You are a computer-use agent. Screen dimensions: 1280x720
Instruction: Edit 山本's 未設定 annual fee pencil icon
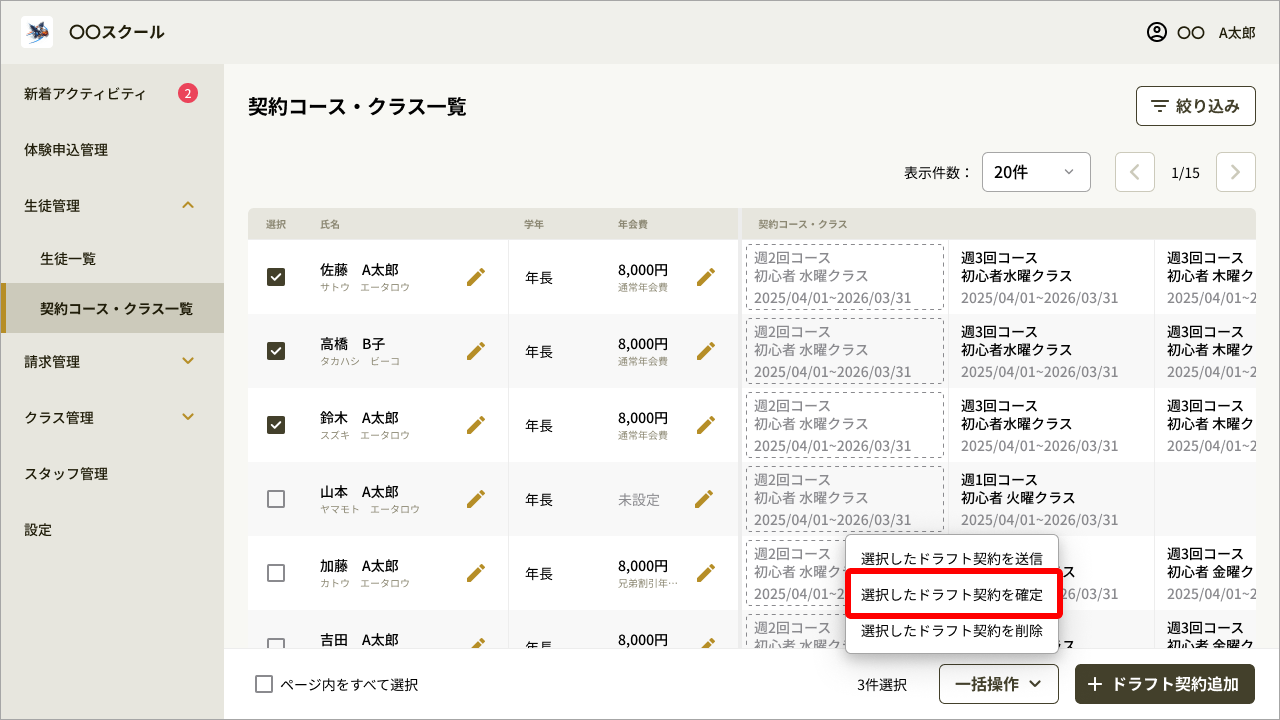(707, 498)
